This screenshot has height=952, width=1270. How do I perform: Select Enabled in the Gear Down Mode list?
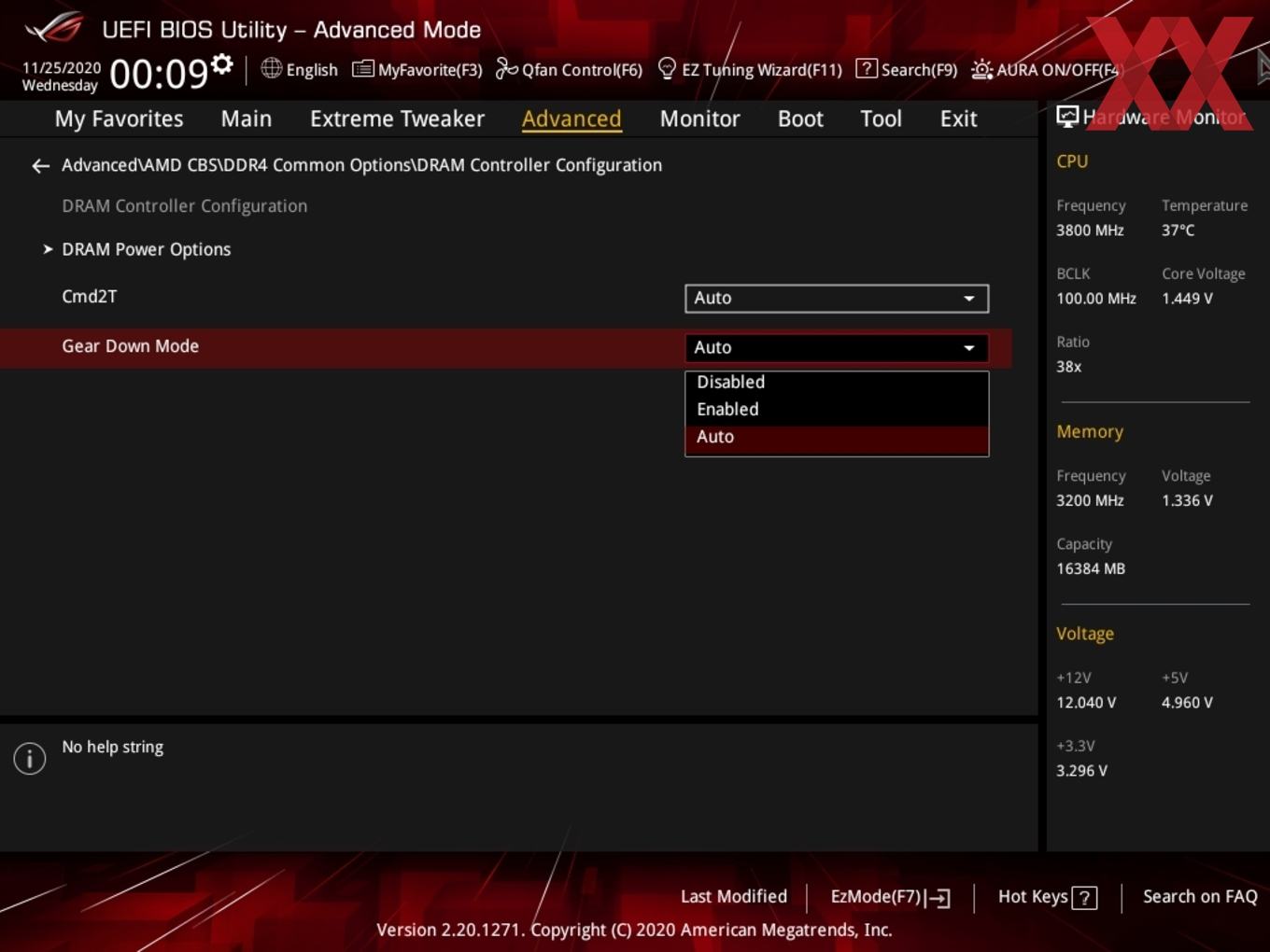point(837,409)
